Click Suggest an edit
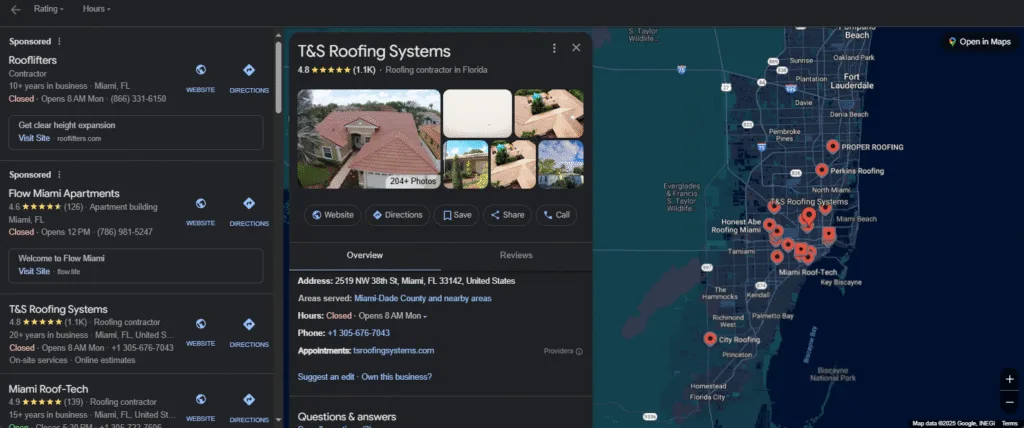The width and height of the screenshot is (1024, 428). point(326,377)
